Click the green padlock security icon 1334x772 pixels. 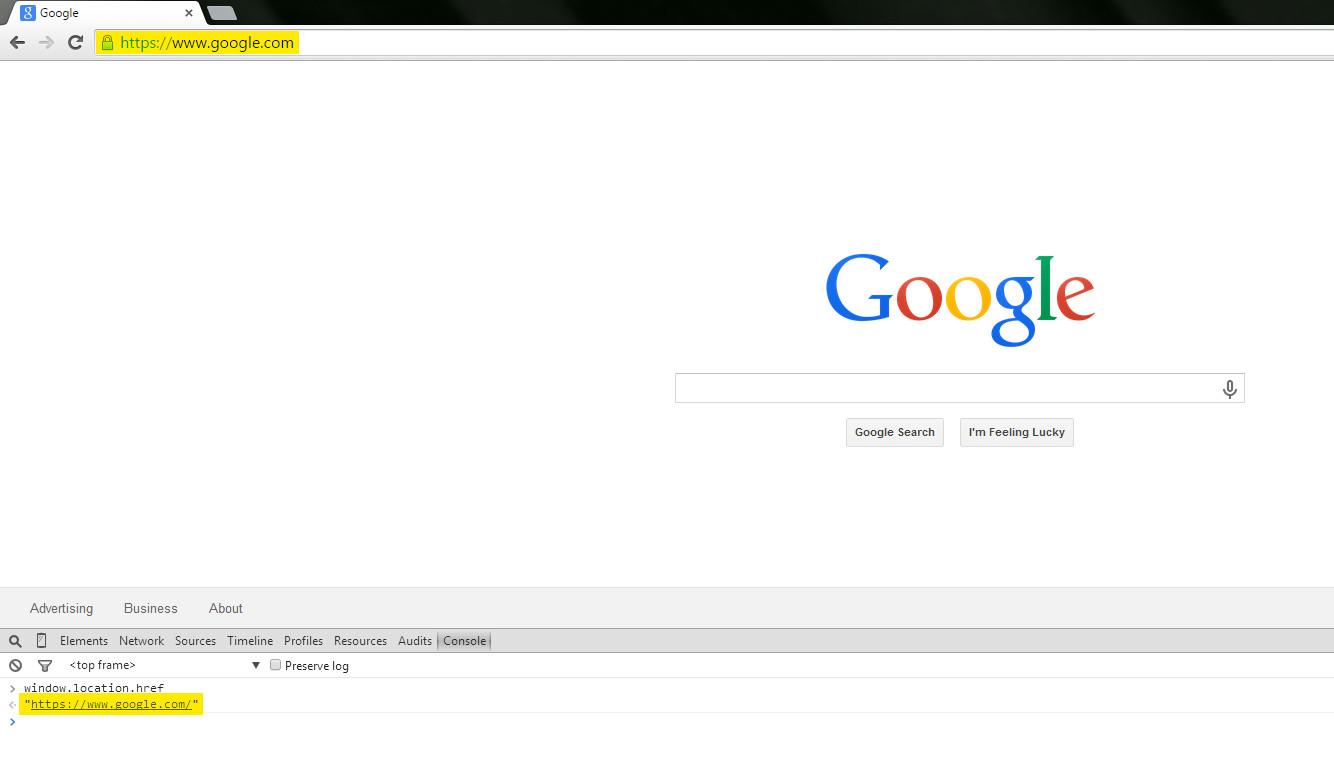point(107,43)
